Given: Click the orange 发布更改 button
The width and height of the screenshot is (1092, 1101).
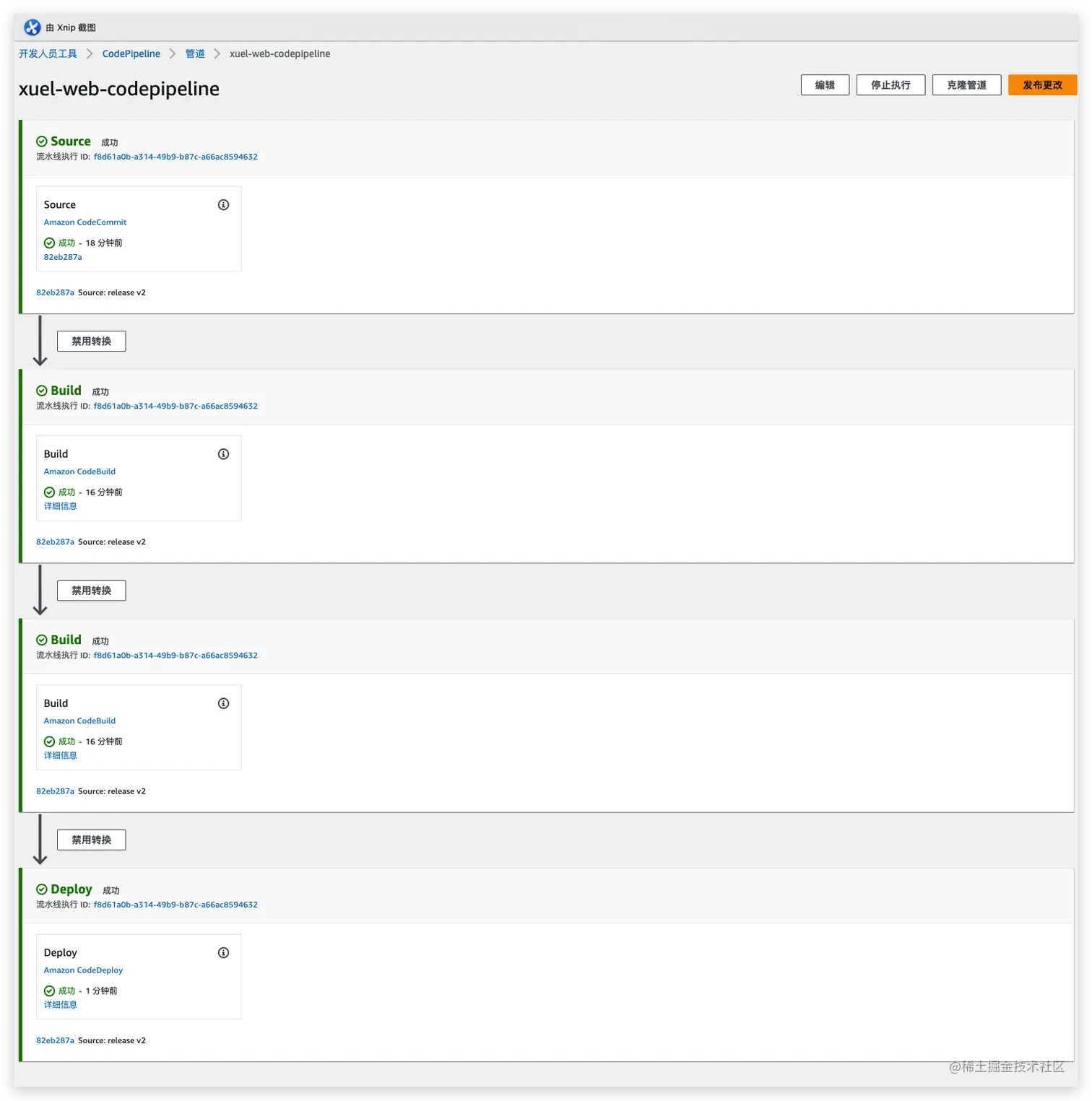Looking at the screenshot, I should point(1042,85).
